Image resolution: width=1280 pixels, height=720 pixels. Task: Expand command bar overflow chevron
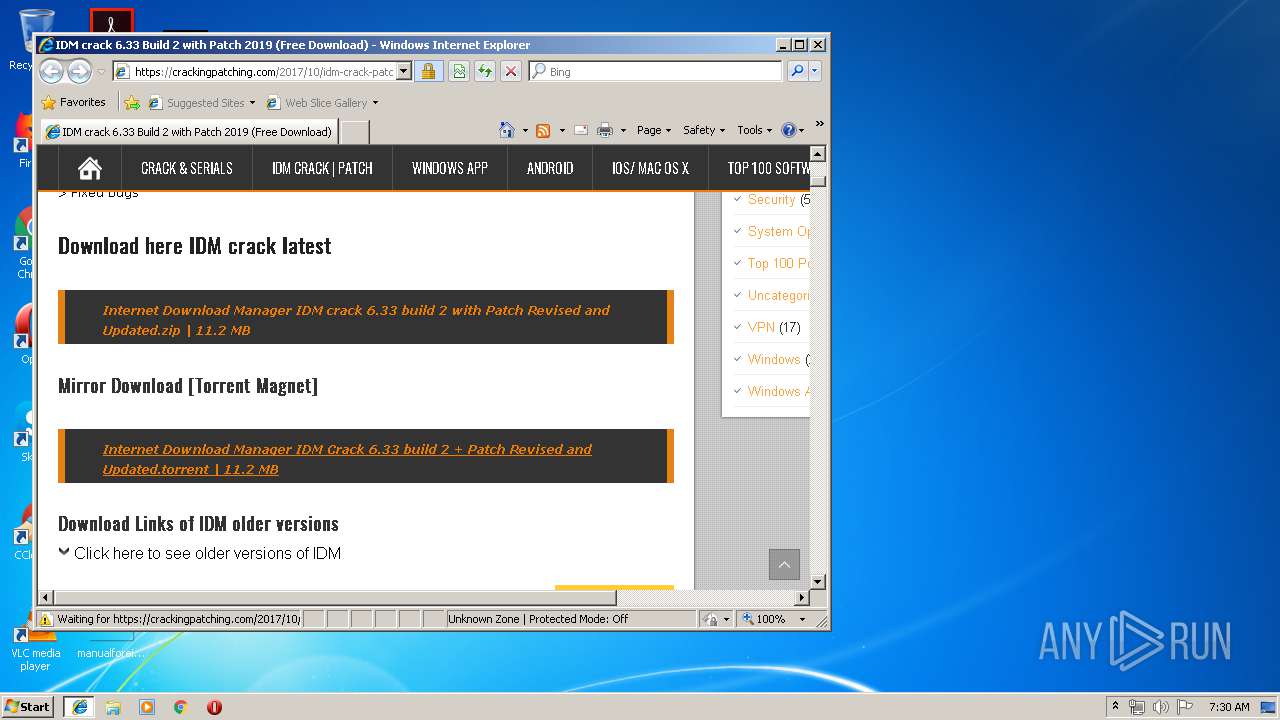[x=819, y=125]
